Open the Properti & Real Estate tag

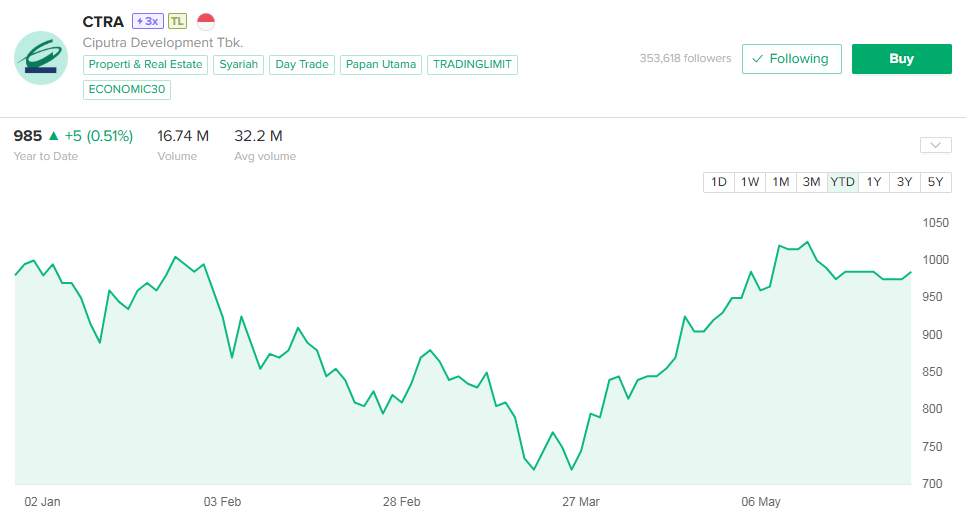pyautogui.click(x=146, y=65)
